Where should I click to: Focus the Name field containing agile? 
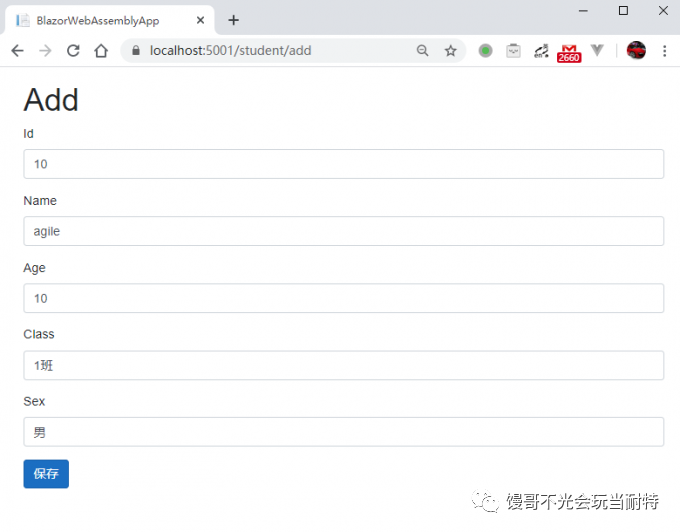click(x=343, y=231)
